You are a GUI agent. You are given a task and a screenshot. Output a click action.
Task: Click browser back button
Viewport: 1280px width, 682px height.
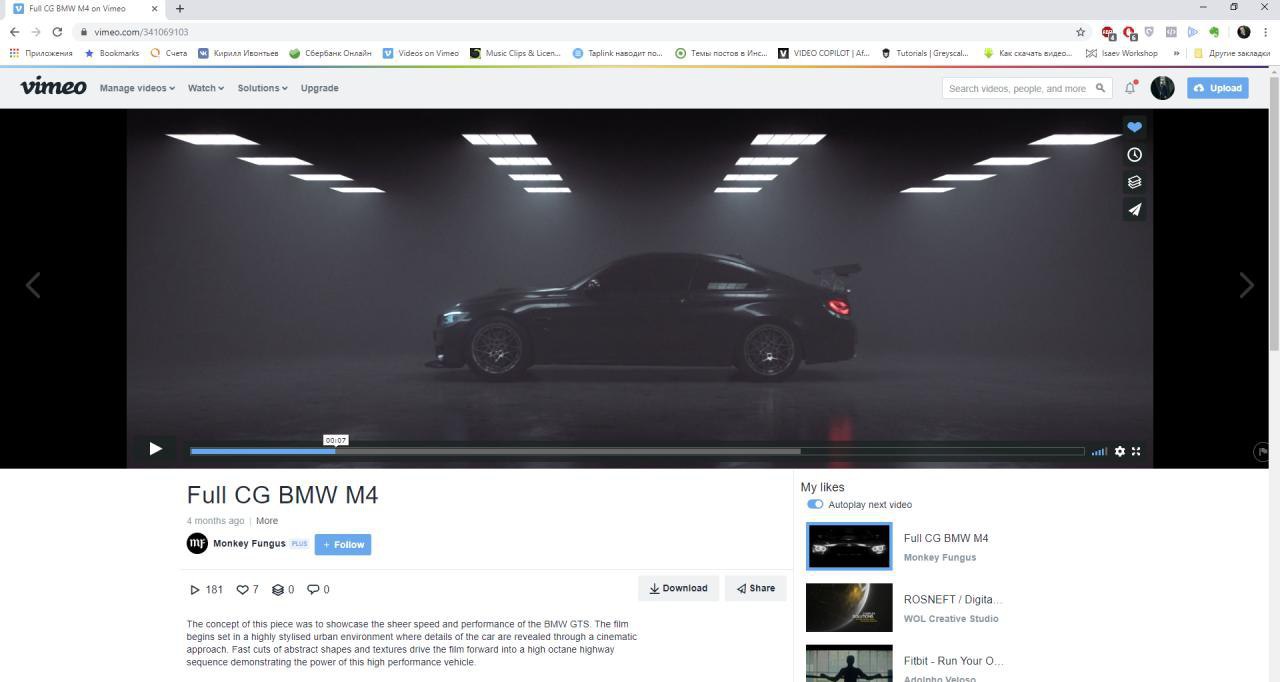pyautogui.click(x=14, y=32)
